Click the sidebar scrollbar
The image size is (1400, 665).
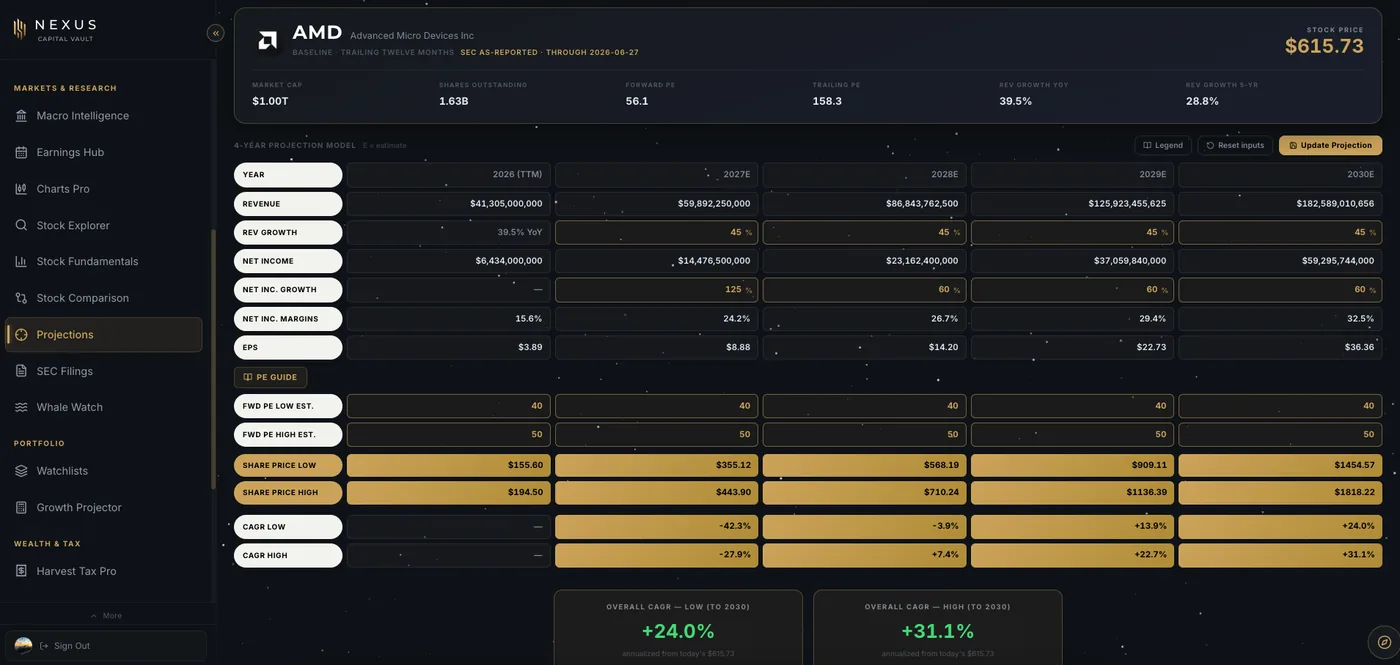[x=212, y=360]
